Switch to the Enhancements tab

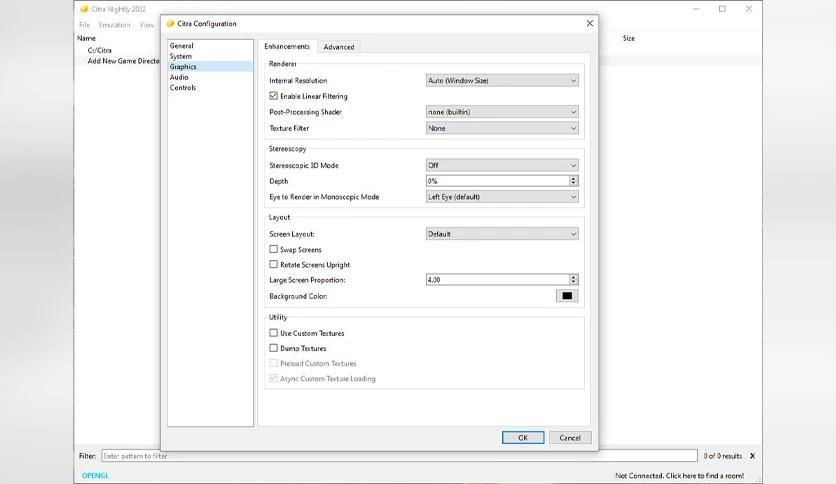287,46
